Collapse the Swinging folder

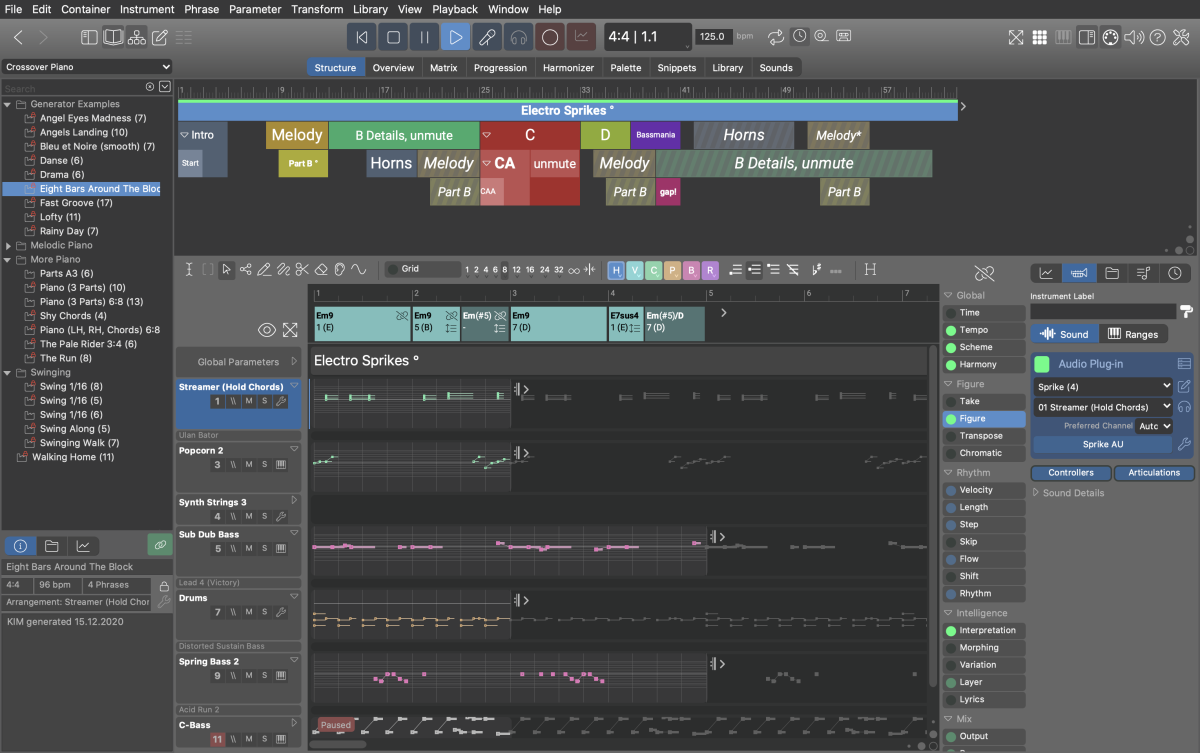[x=9, y=373]
